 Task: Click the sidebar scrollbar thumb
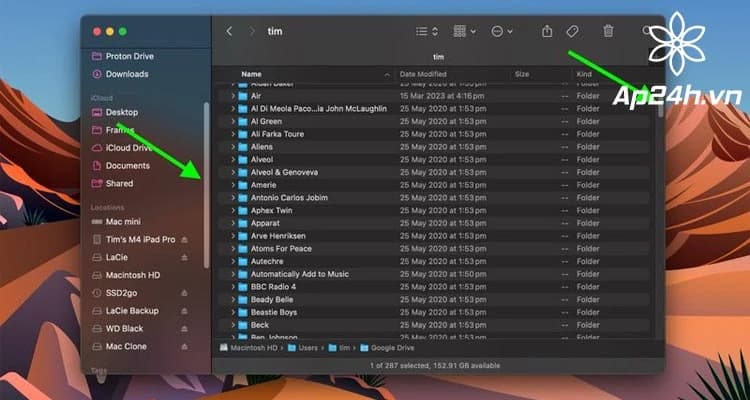pos(206,185)
